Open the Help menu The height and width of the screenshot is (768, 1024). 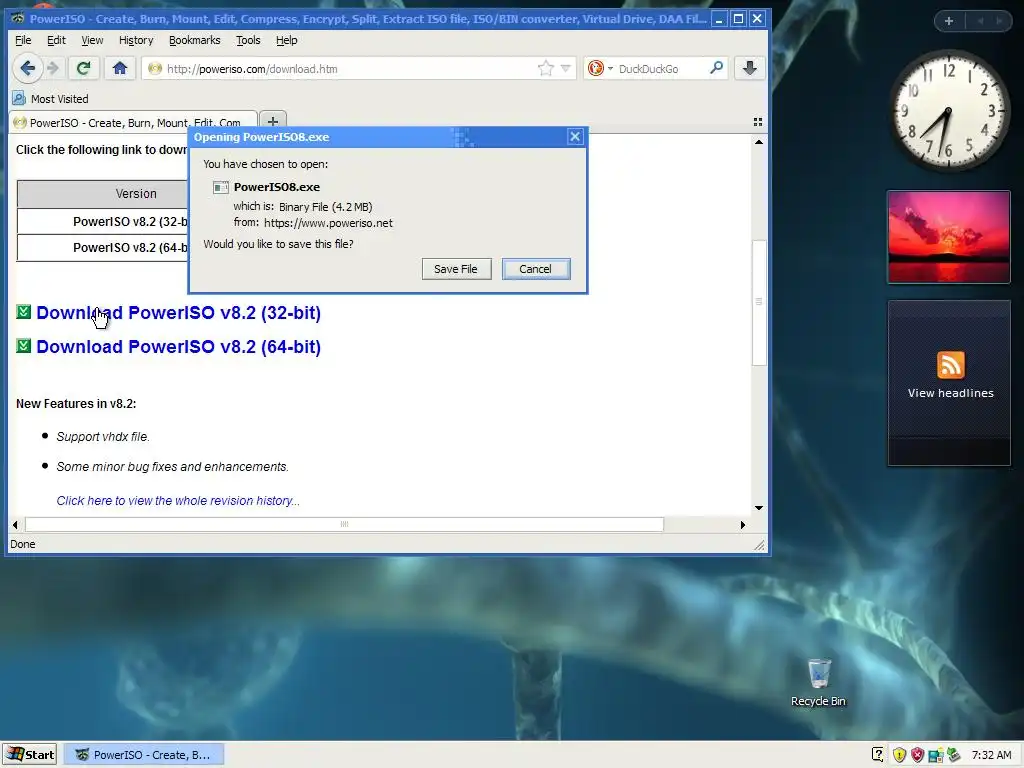tap(287, 40)
